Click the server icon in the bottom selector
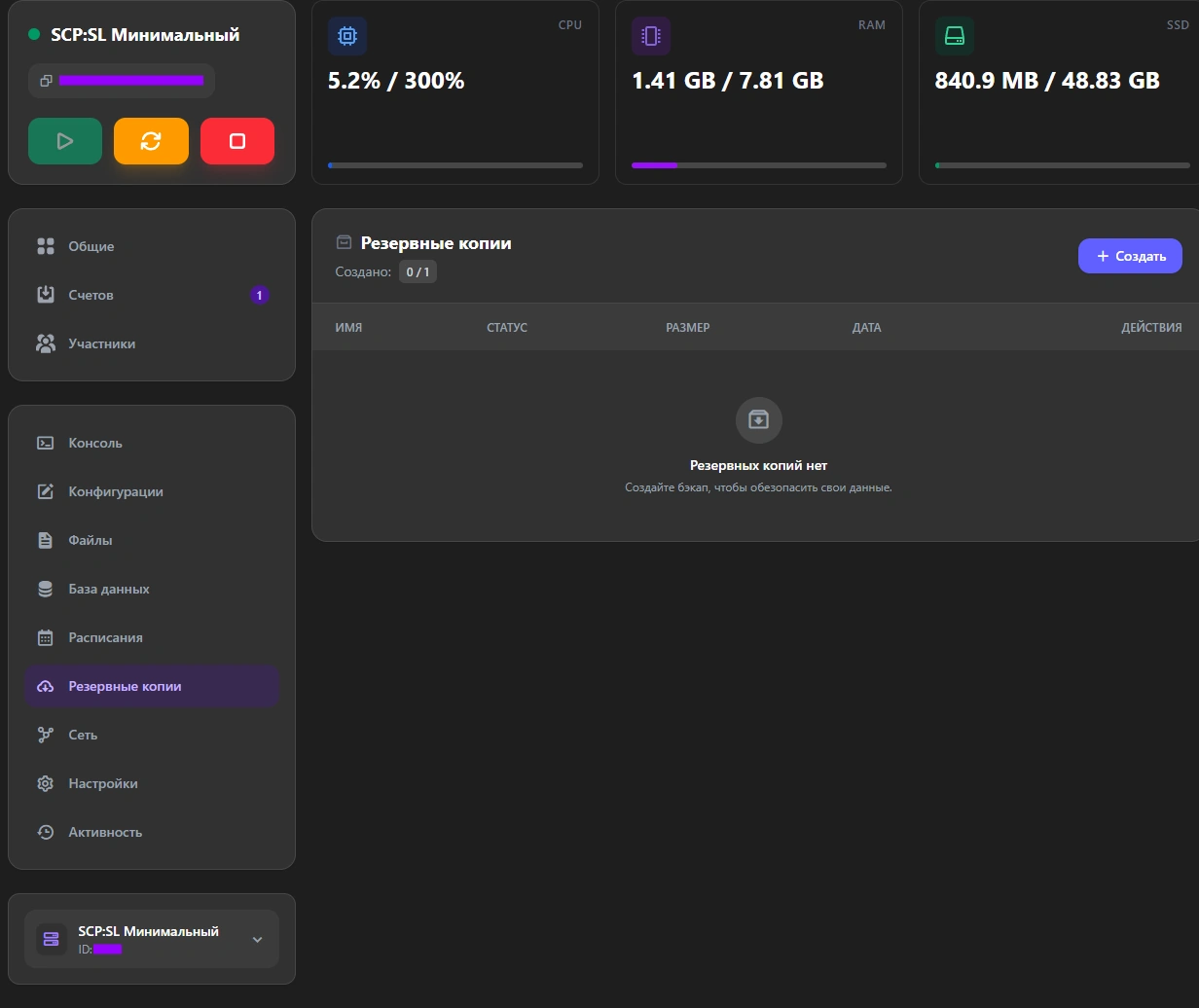 point(52,939)
